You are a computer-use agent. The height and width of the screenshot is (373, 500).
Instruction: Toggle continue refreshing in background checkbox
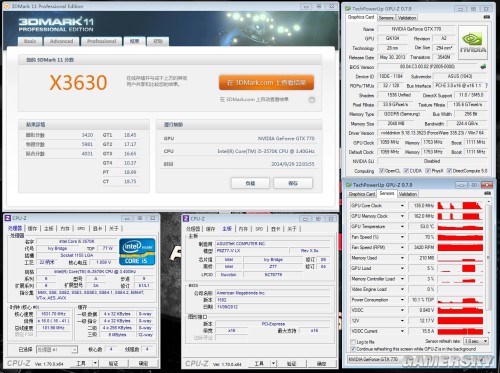[353, 349]
